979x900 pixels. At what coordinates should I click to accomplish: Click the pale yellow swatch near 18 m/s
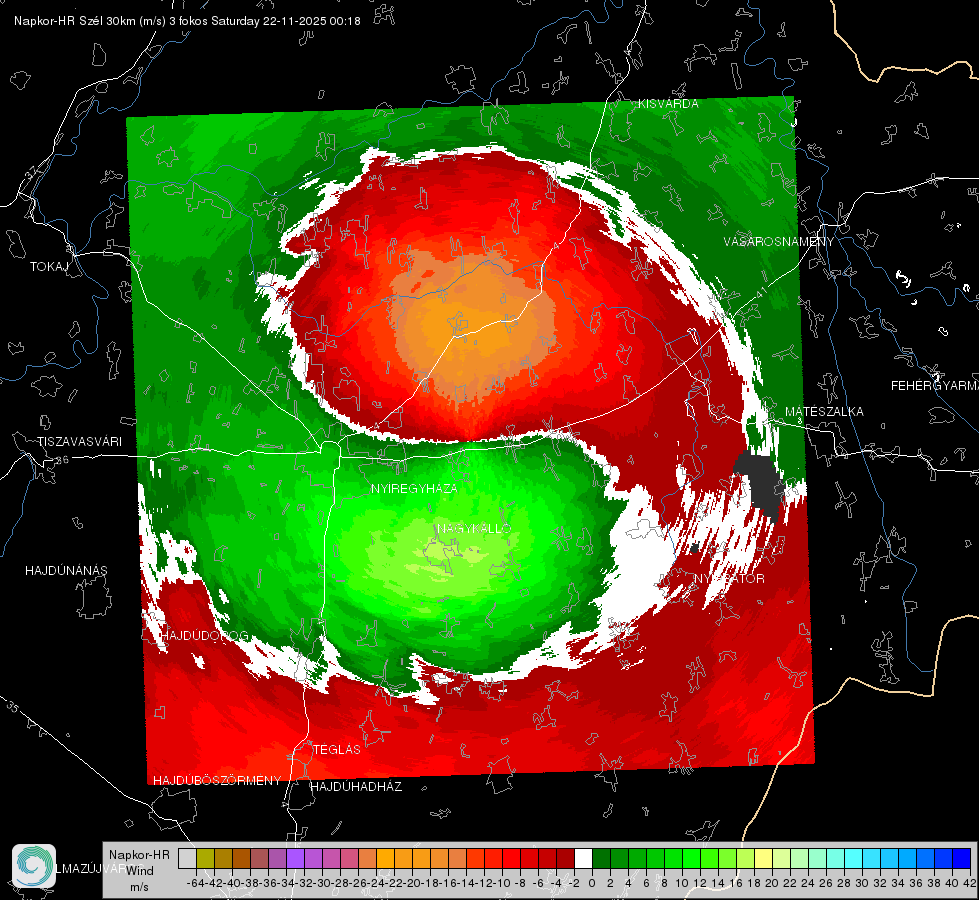[x=763, y=859]
